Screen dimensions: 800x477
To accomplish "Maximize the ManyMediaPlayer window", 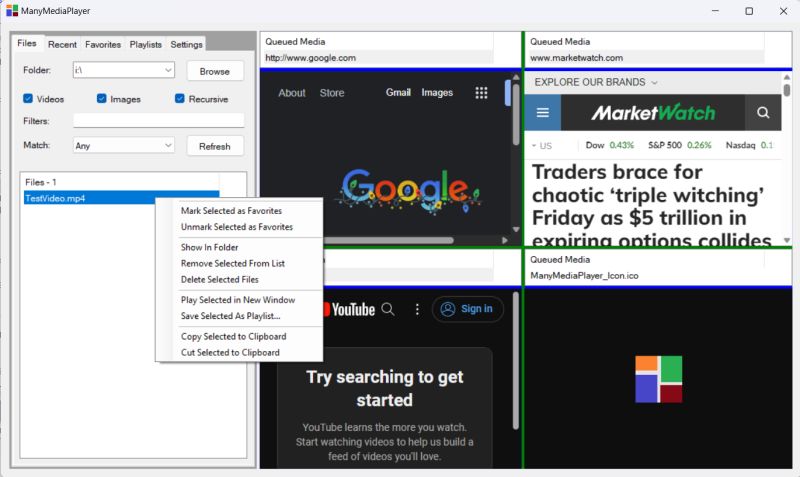I will coord(749,11).
